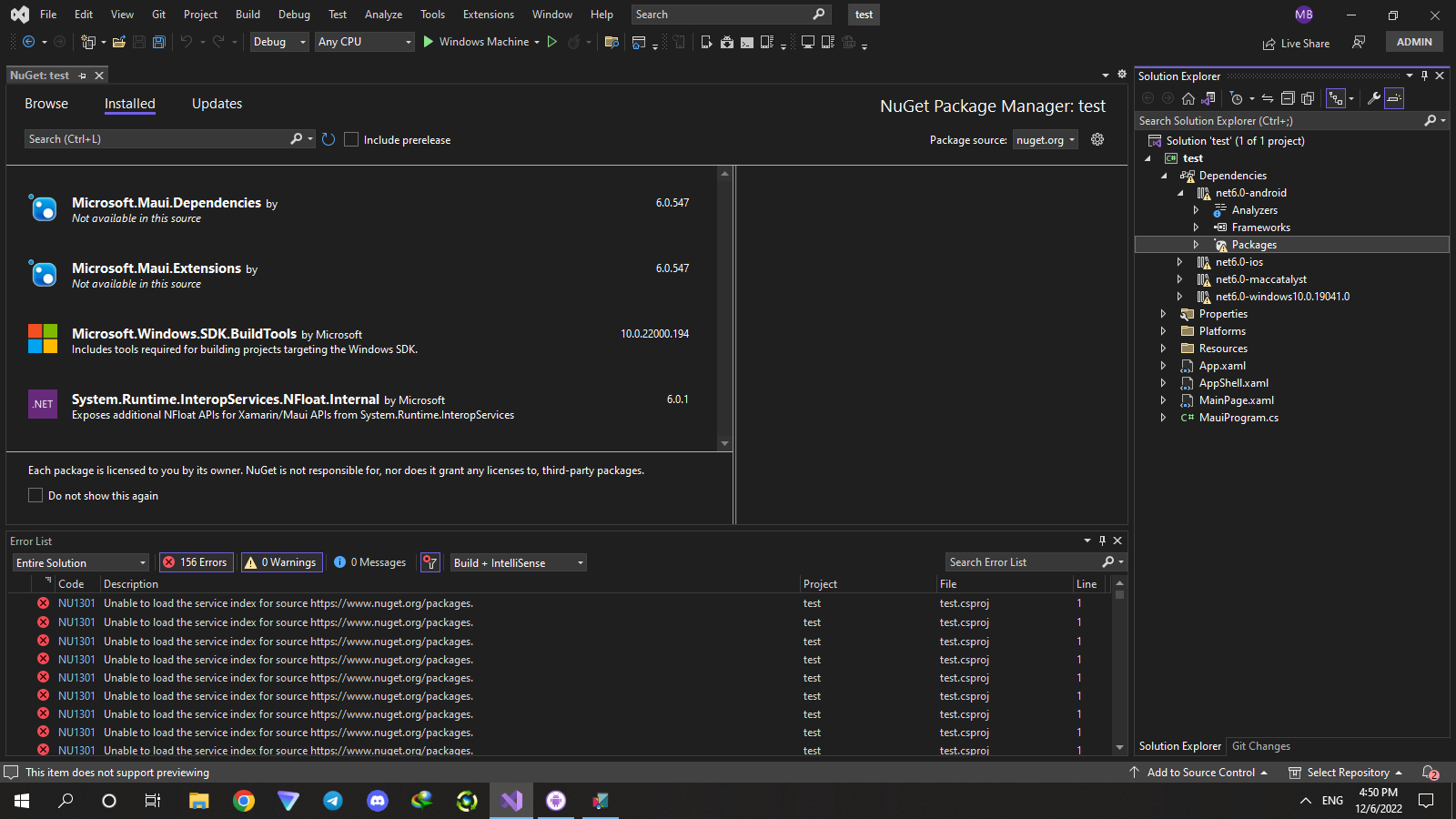The width and height of the screenshot is (1456, 819).
Task: Click Windows Start button
Action: 22,801
